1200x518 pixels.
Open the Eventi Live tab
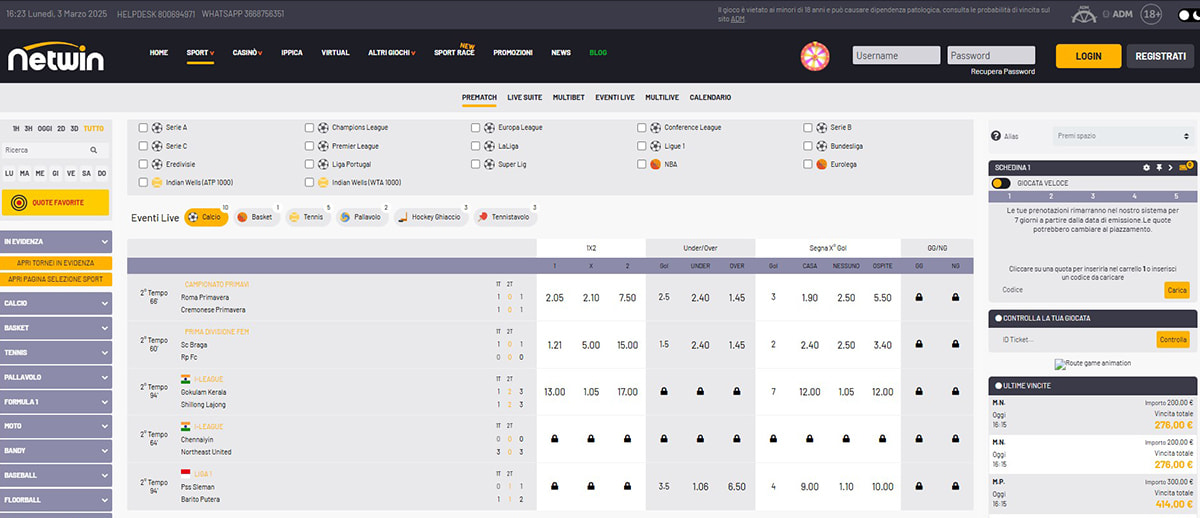(615, 97)
